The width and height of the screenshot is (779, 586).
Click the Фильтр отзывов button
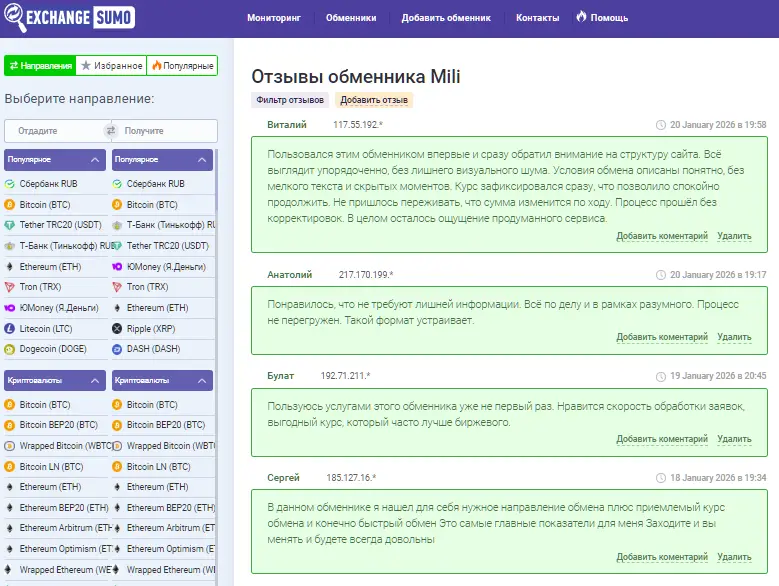click(290, 100)
